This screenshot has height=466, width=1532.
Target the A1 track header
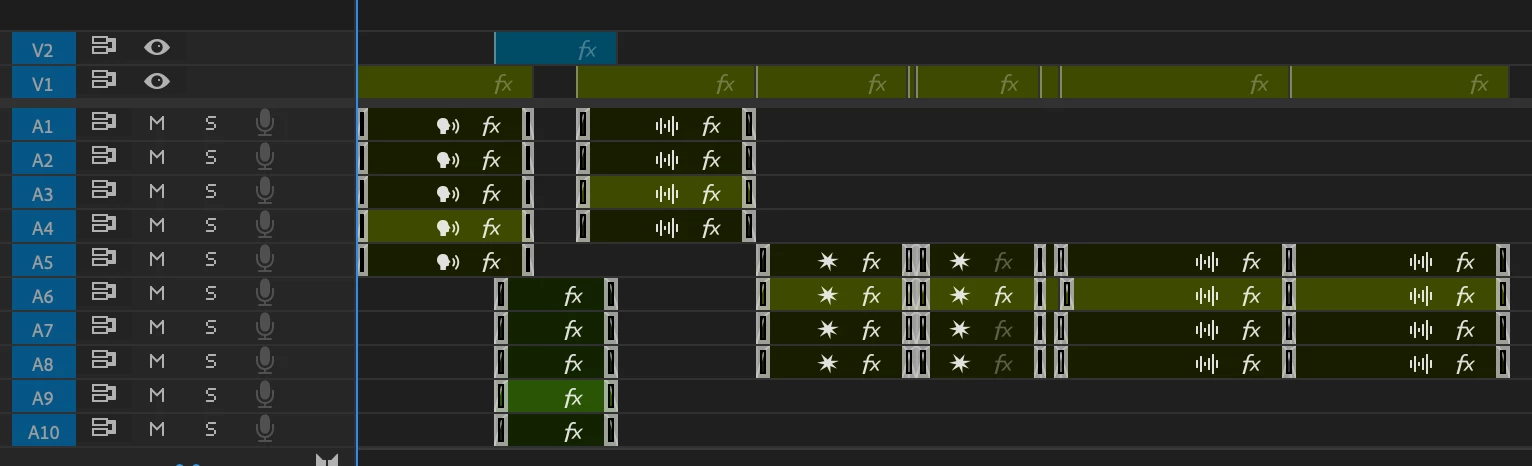[x=43, y=125]
